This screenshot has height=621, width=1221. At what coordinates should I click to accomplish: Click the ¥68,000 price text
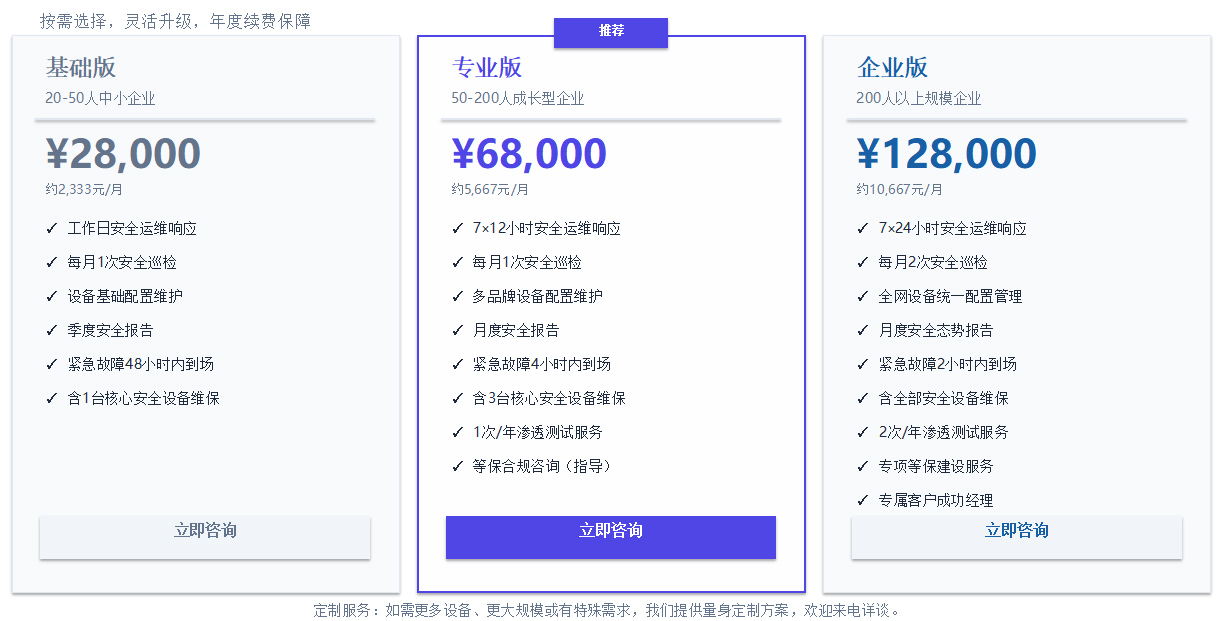pyautogui.click(x=529, y=154)
